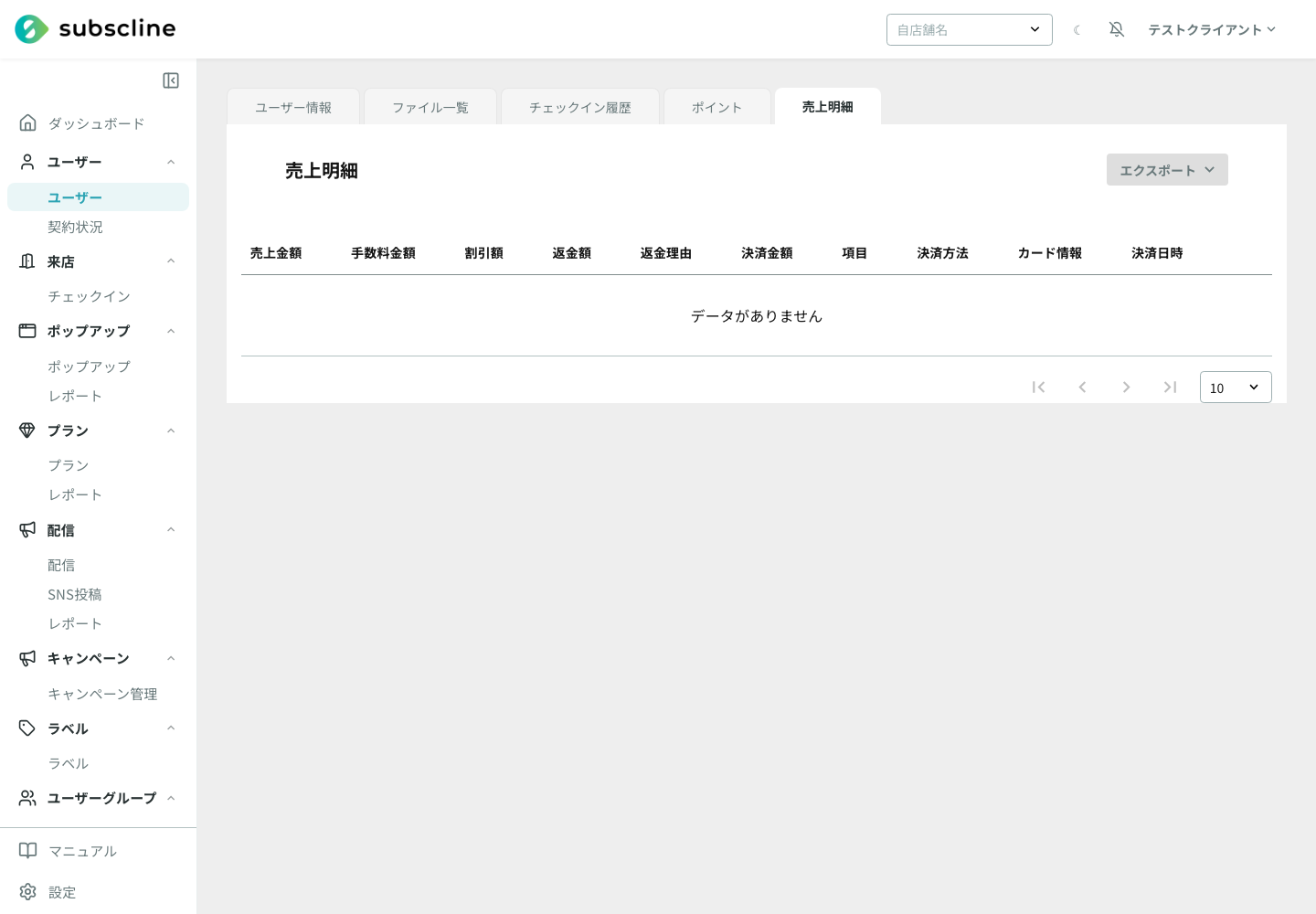This screenshot has height=914, width=1316.
Task: Click the ユーザーグループ people icon
Action: [x=28, y=798]
